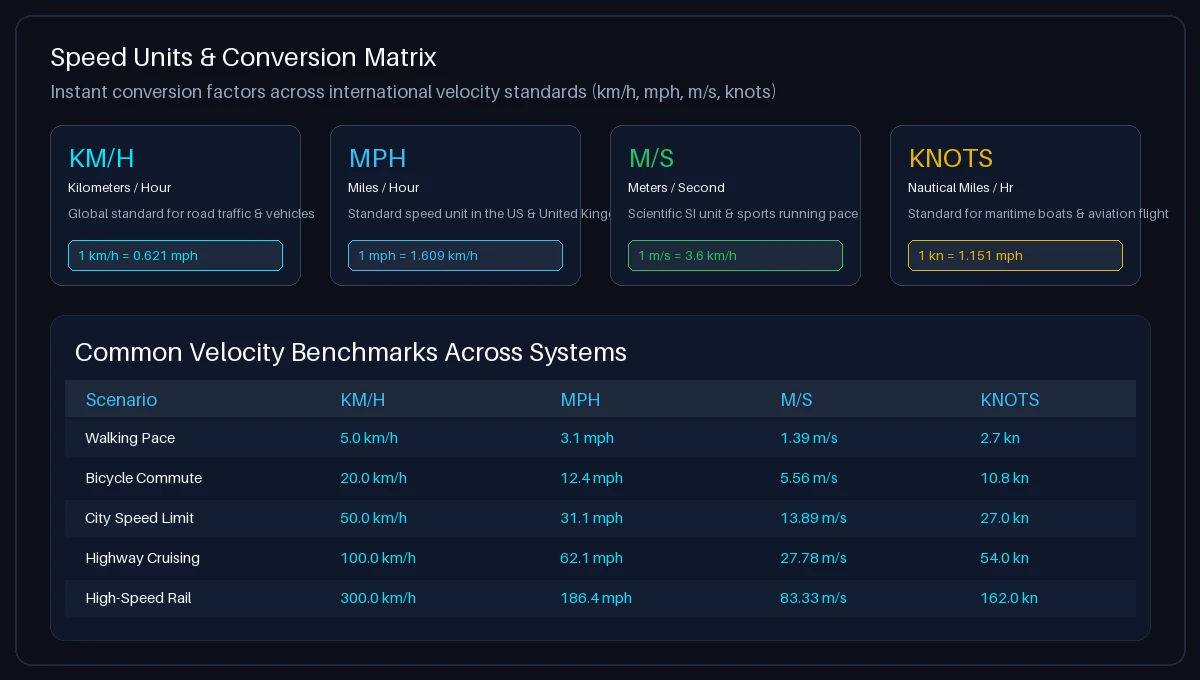Click the '10.8 kn' cell
1200x680 pixels.
pyautogui.click(x=1004, y=478)
